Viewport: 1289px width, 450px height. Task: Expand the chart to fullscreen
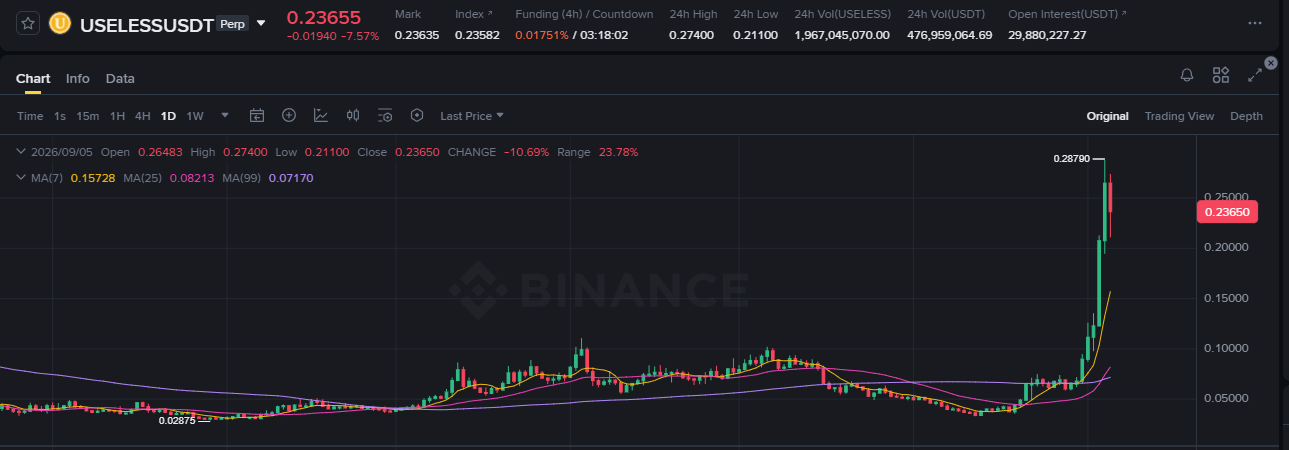pyautogui.click(x=1254, y=75)
